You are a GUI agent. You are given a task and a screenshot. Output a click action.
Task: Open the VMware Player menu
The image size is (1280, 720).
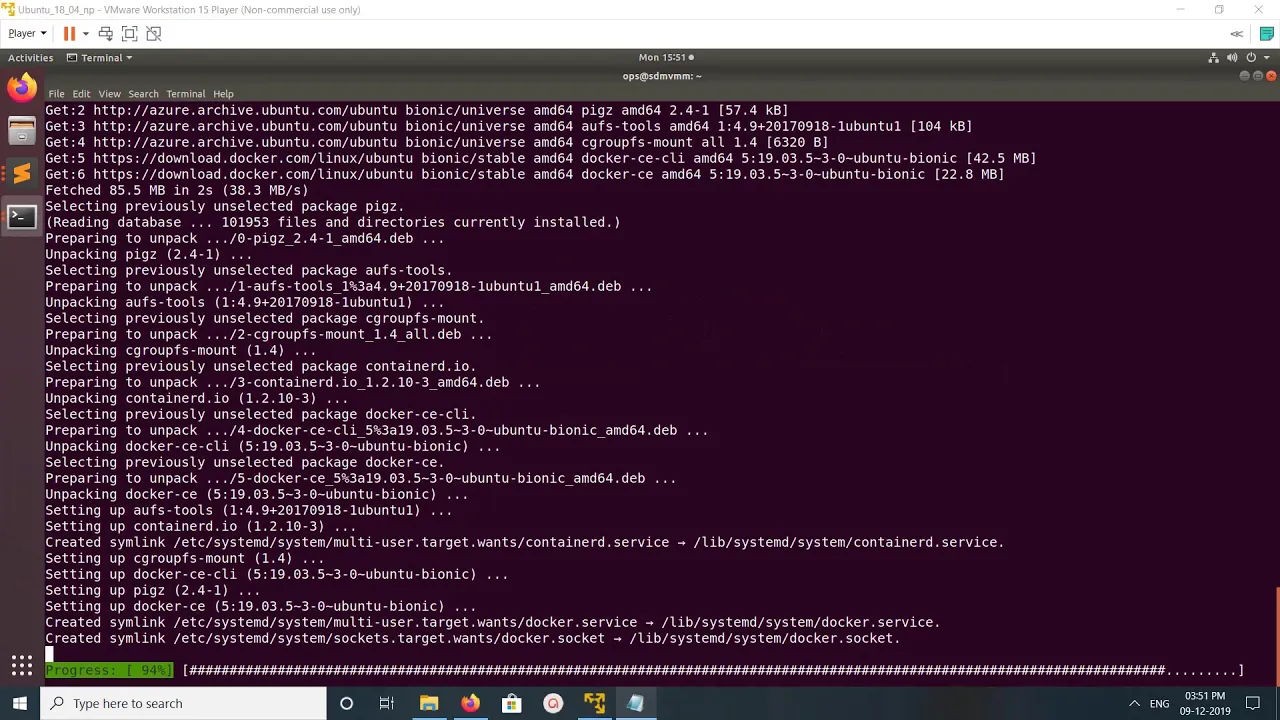point(27,33)
